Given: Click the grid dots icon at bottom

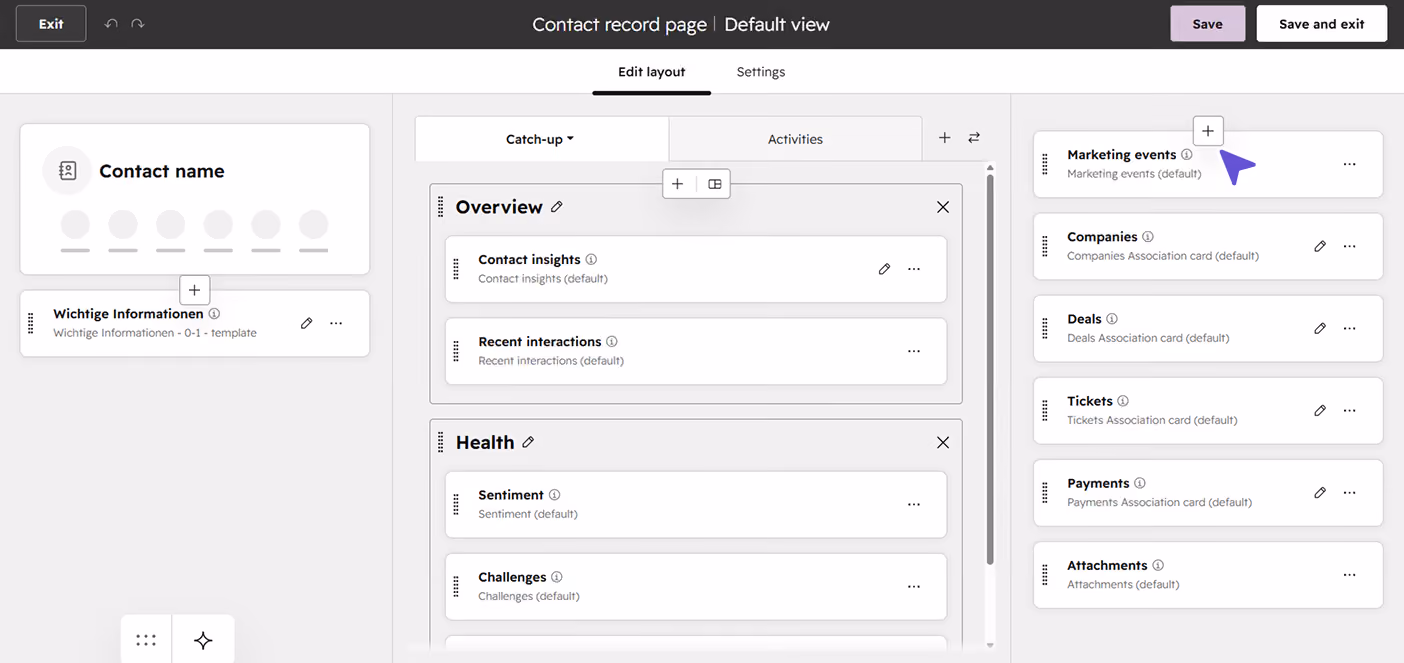Looking at the screenshot, I should 146,640.
